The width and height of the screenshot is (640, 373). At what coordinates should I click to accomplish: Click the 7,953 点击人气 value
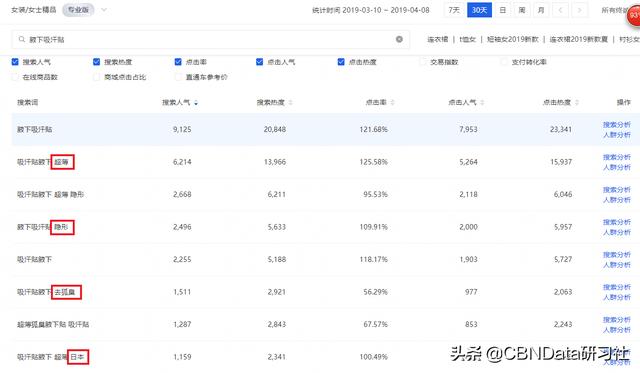tap(468, 129)
